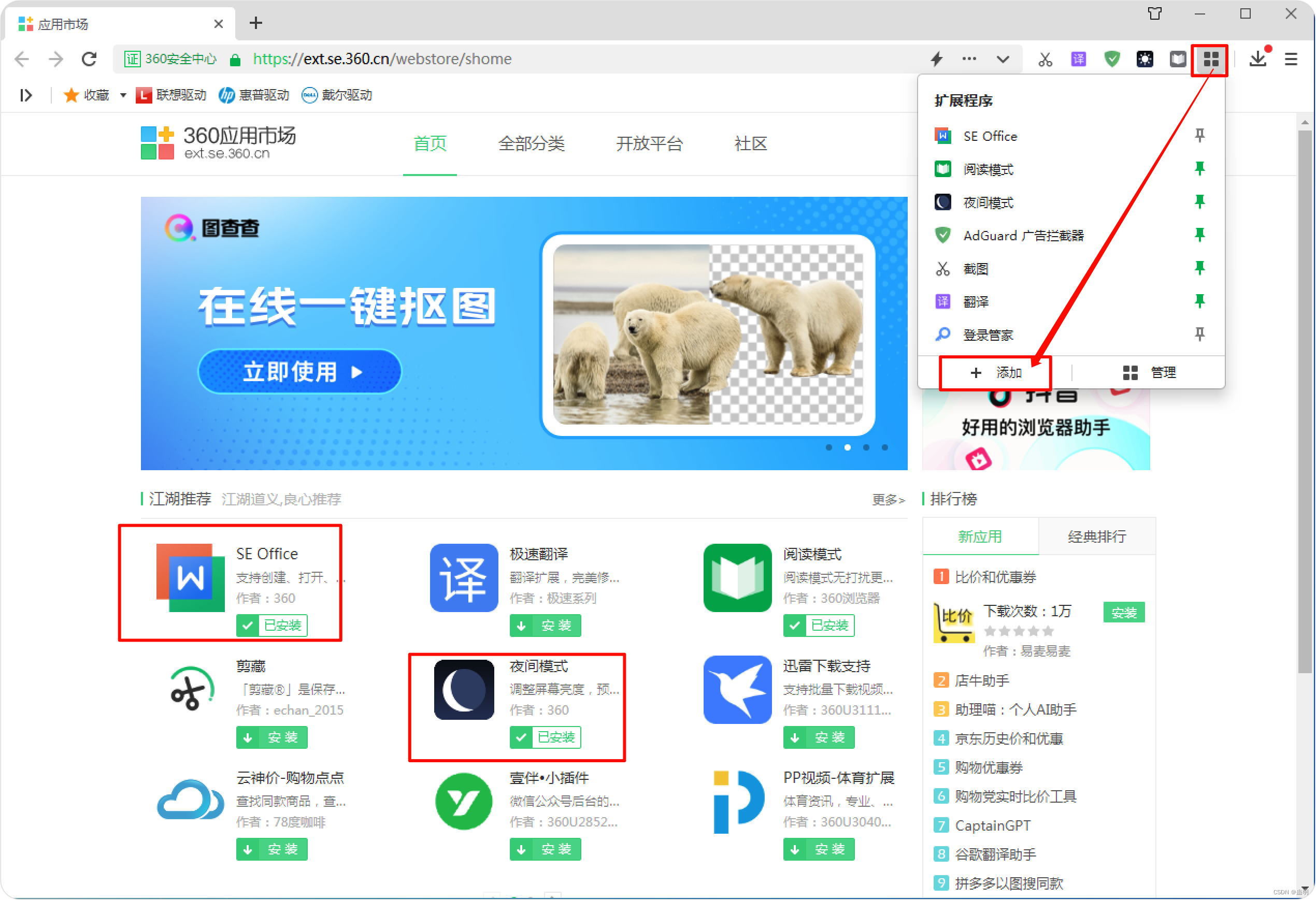The width and height of the screenshot is (1316, 900).
Task: Select the 经典排行 ranking tab
Action: (x=1096, y=536)
